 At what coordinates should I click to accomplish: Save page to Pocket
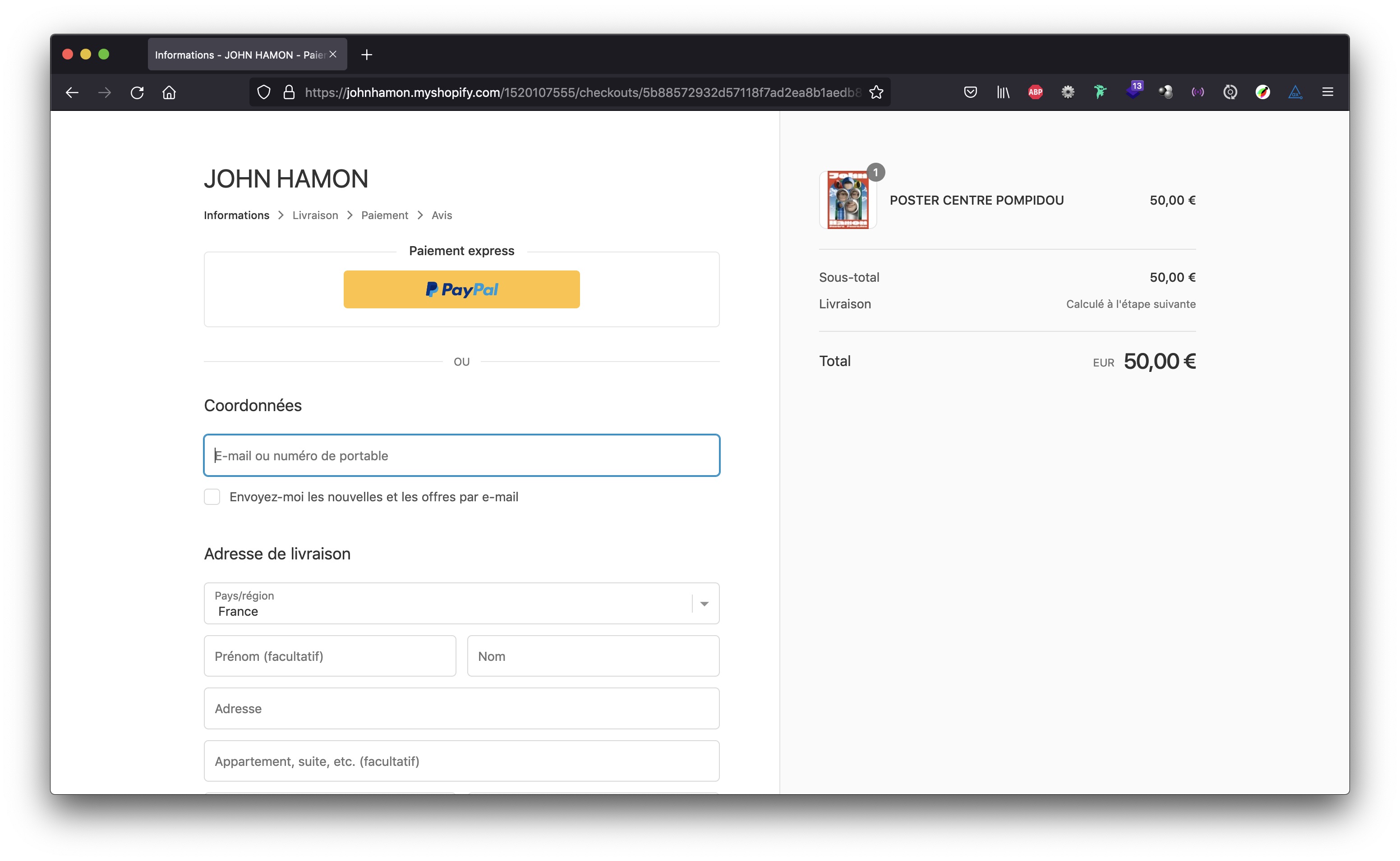tap(971, 92)
